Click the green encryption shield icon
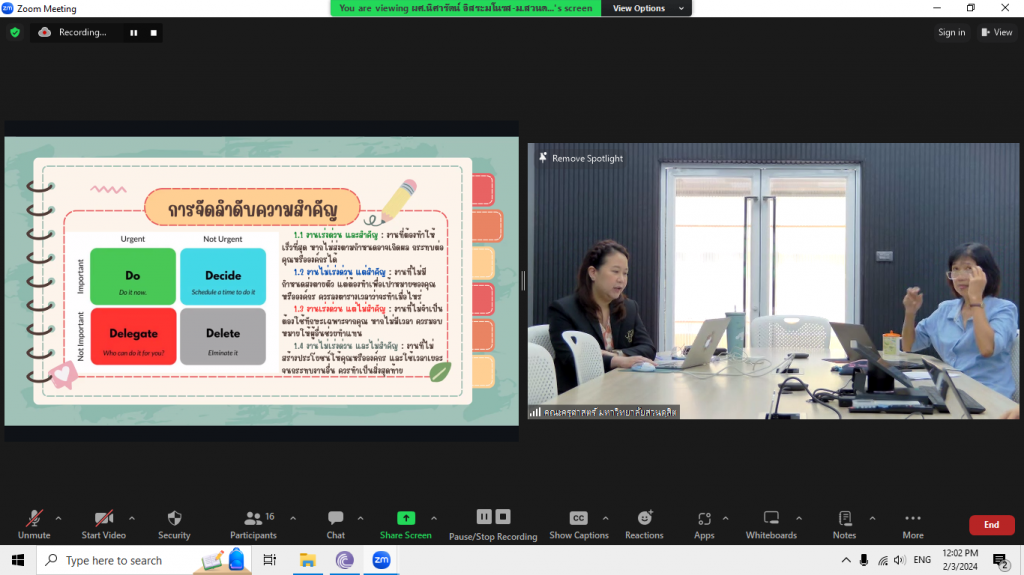The image size is (1024, 575). (15, 32)
